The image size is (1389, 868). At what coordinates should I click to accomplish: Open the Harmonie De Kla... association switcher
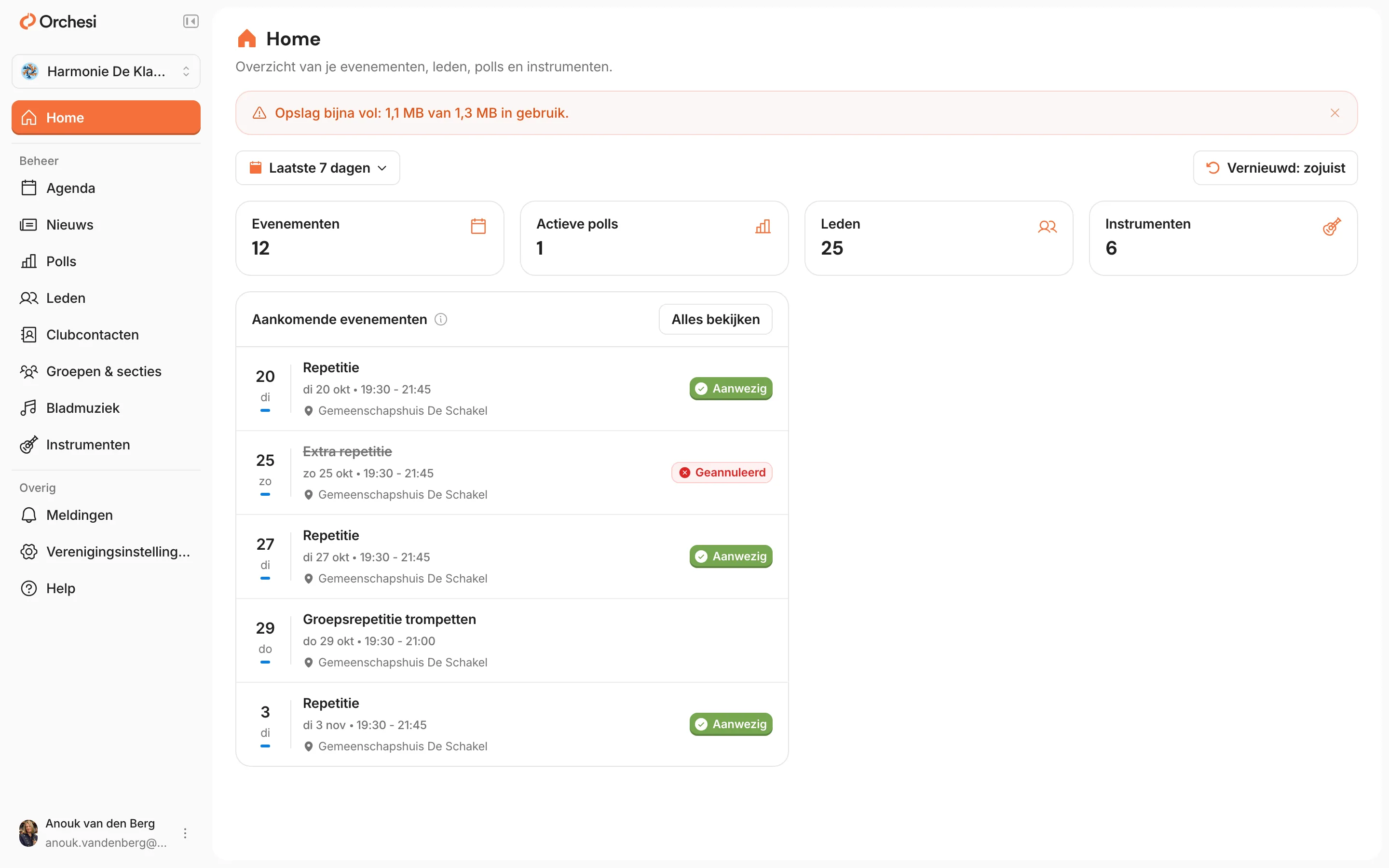pyautogui.click(x=106, y=71)
